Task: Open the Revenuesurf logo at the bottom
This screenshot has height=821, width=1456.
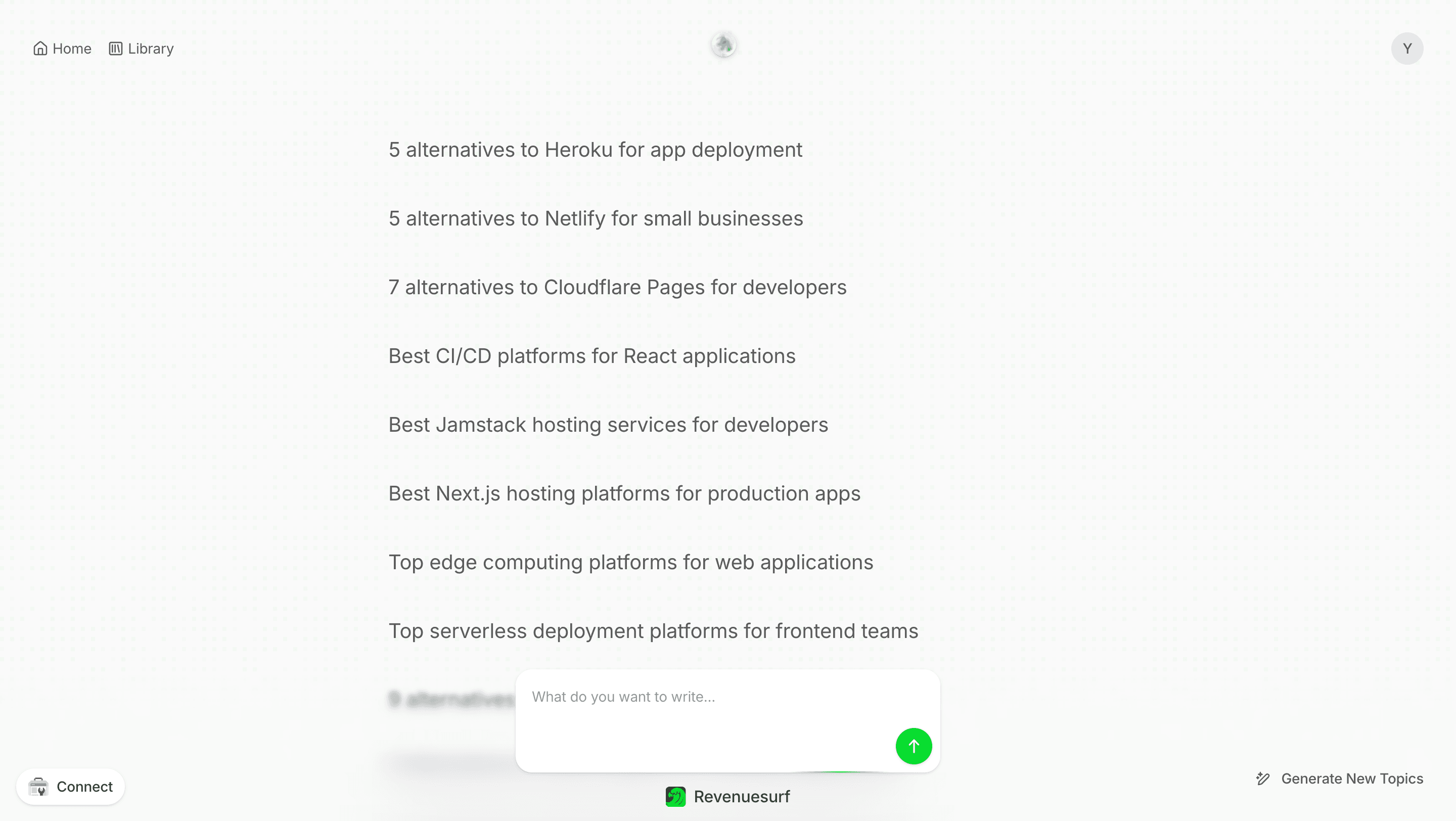Action: (675, 796)
